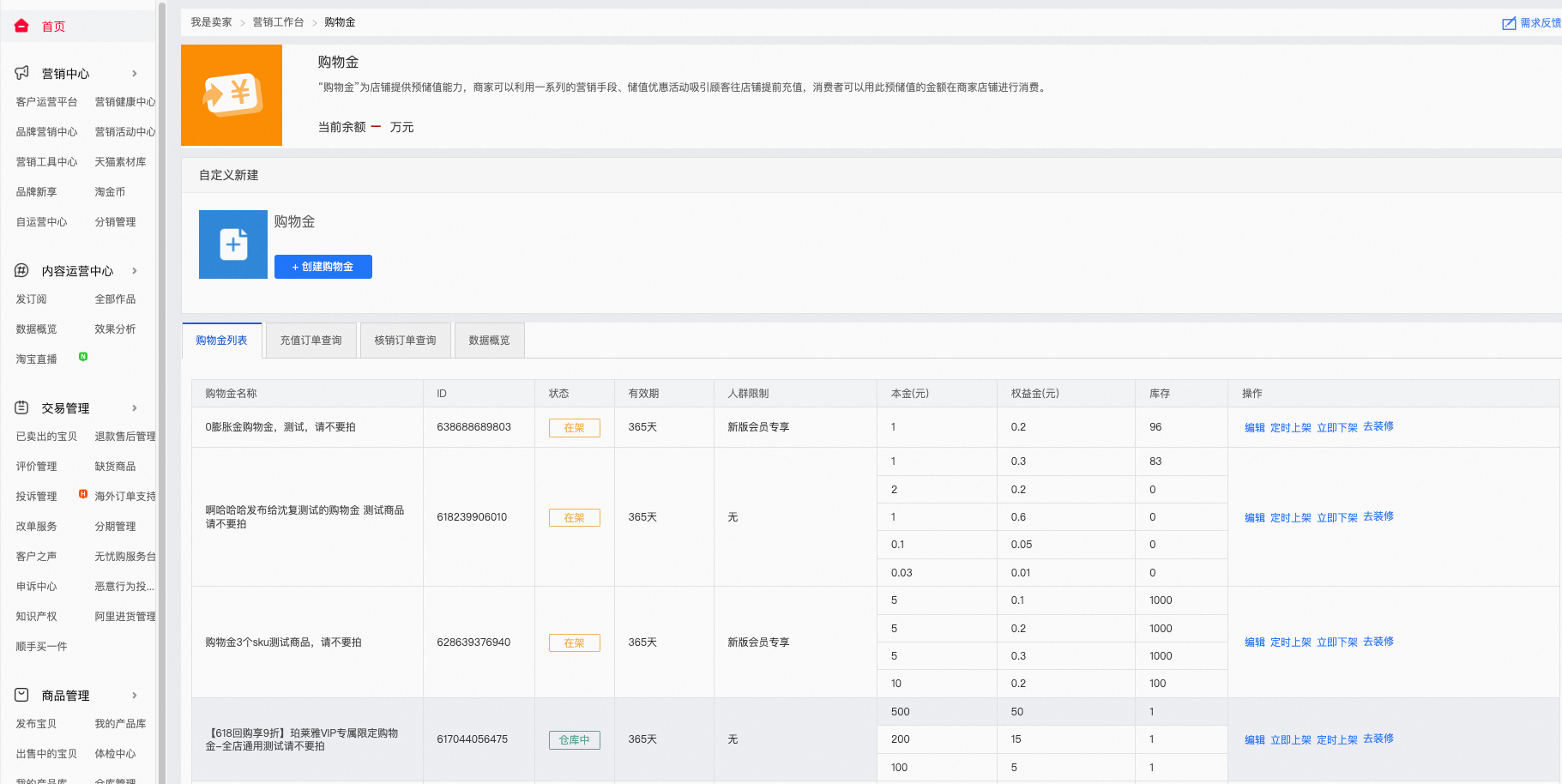
Task: Click 立即下架 for item 638688689803
Action: pos(1337,427)
